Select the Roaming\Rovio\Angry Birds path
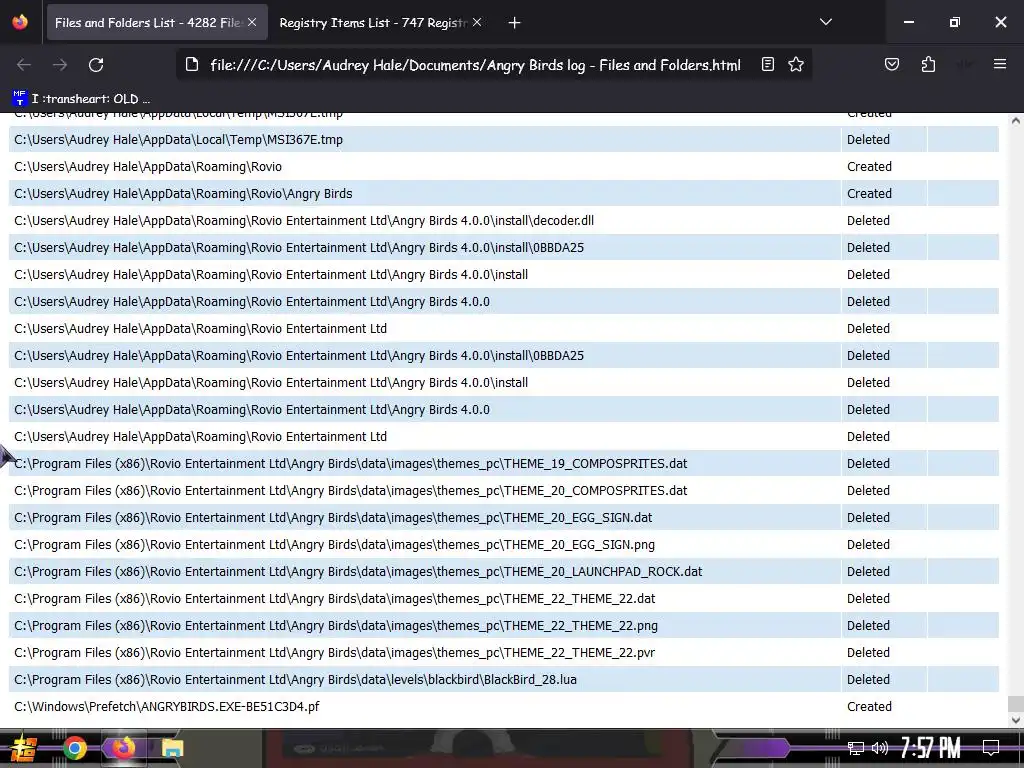The height and width of the screenshot is (768, 1024). 183,194
